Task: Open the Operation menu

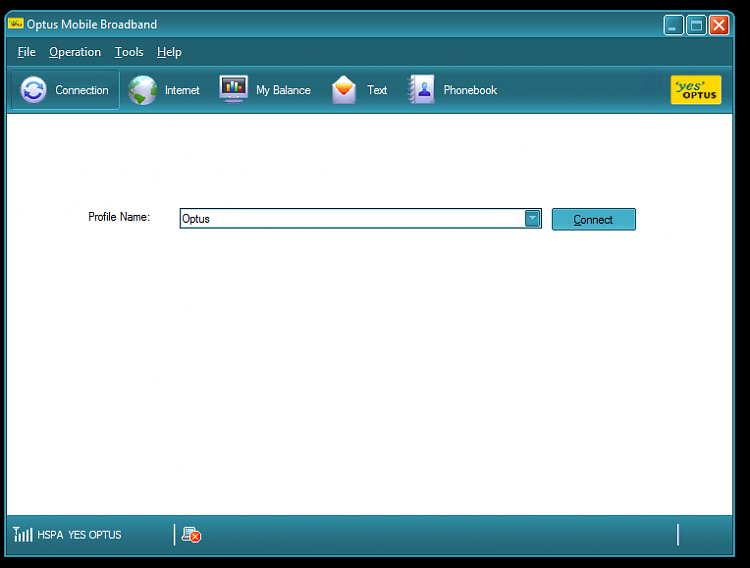Action: click(x=75, y=52)
